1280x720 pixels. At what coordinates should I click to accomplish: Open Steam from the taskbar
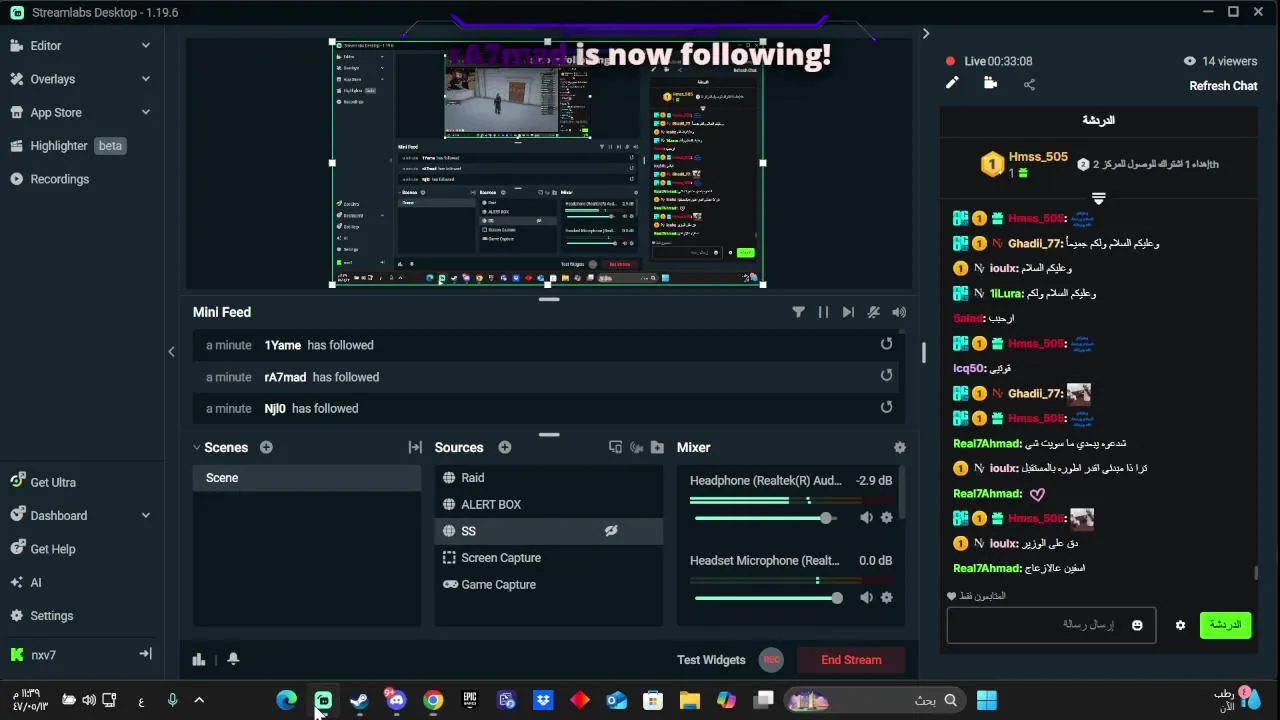pyautogui.click(x=359, y=700)
